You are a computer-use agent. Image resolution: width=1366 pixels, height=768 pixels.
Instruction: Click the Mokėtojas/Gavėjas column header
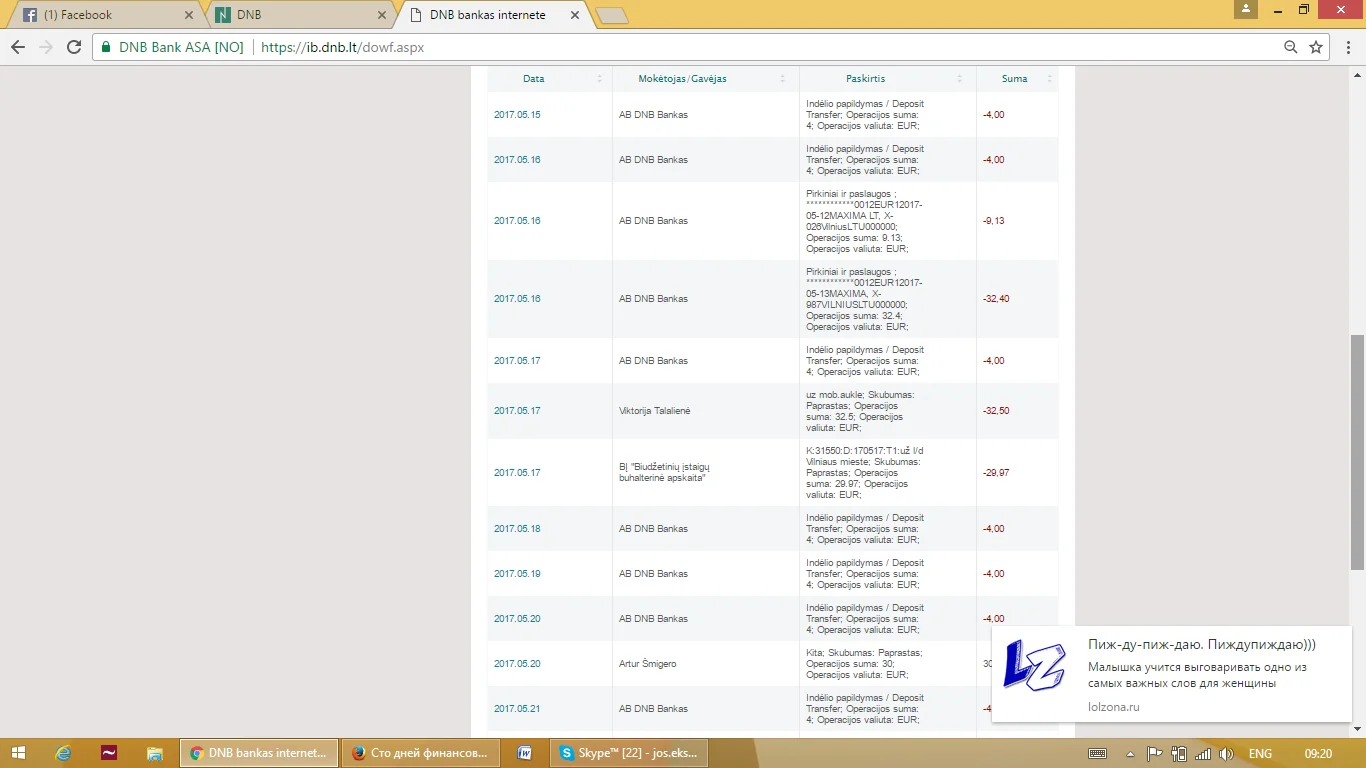pos(683,79)
